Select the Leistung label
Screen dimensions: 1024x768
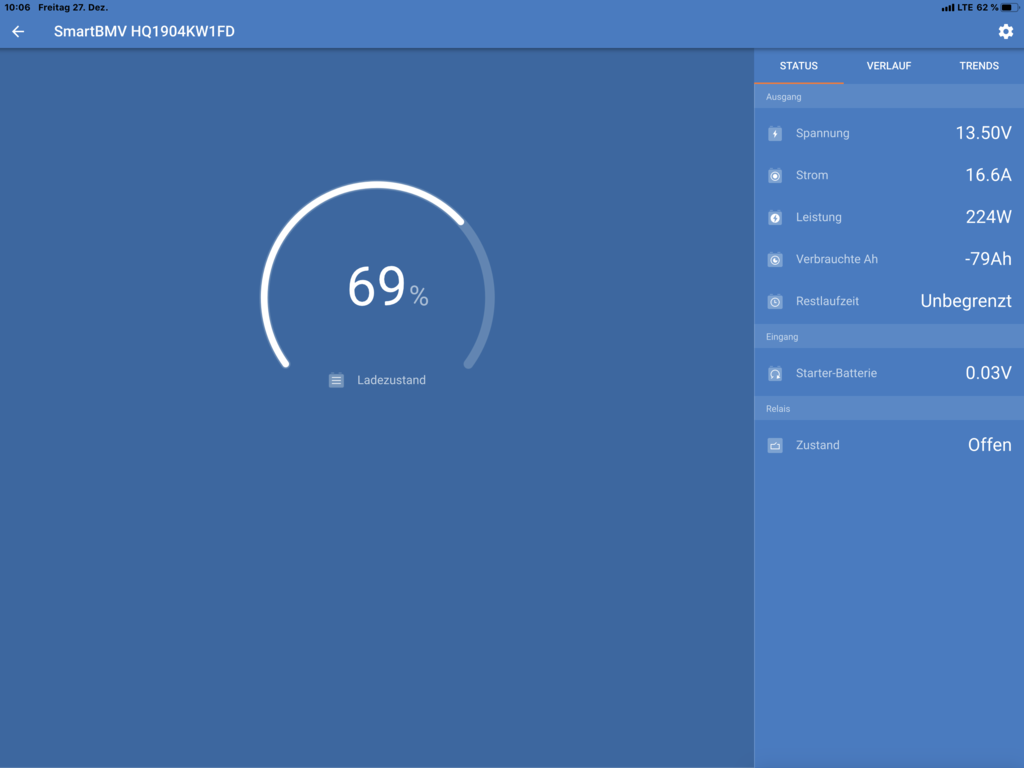(x=818, y=217)
